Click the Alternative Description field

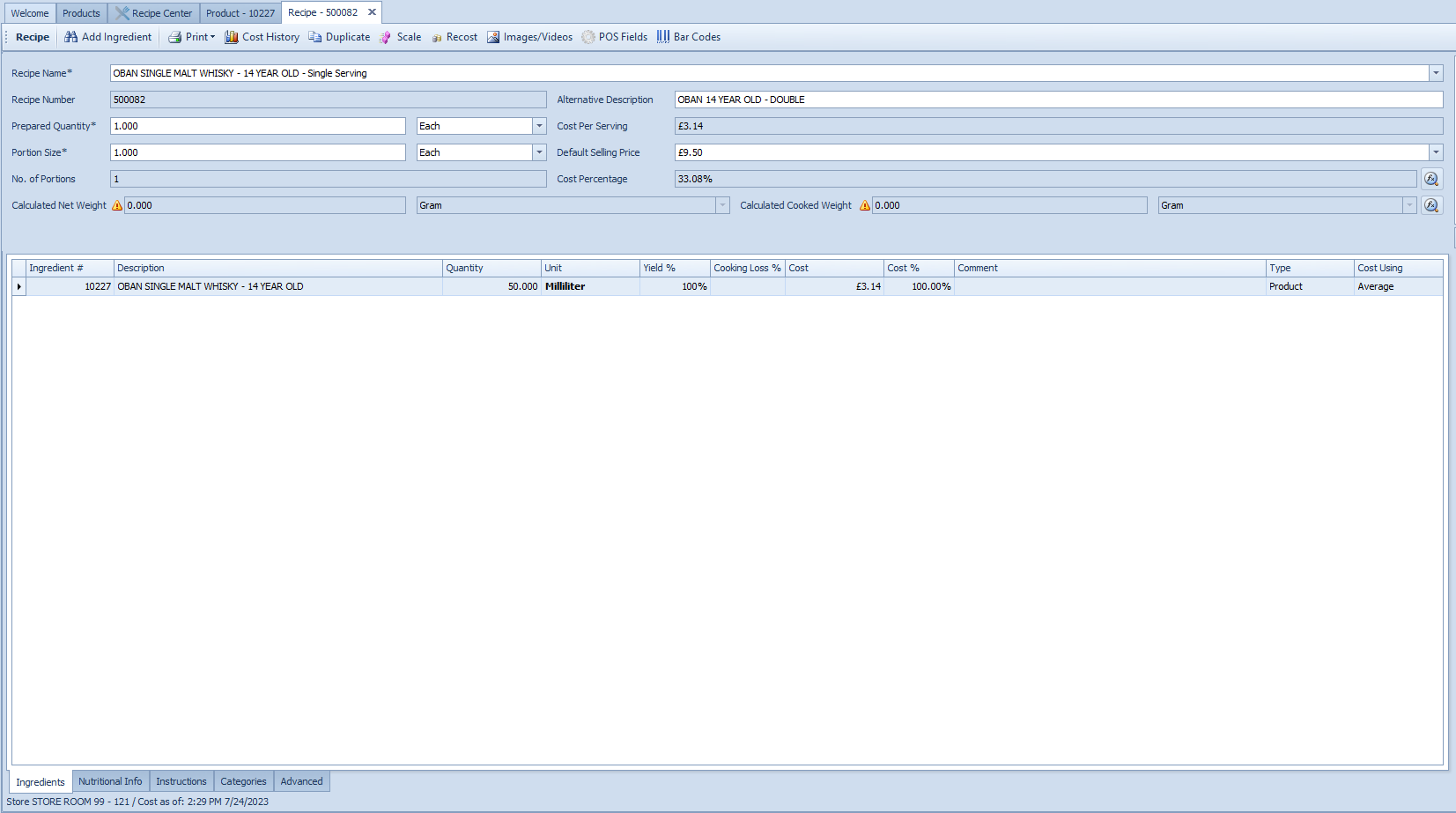pos(1059,100)
